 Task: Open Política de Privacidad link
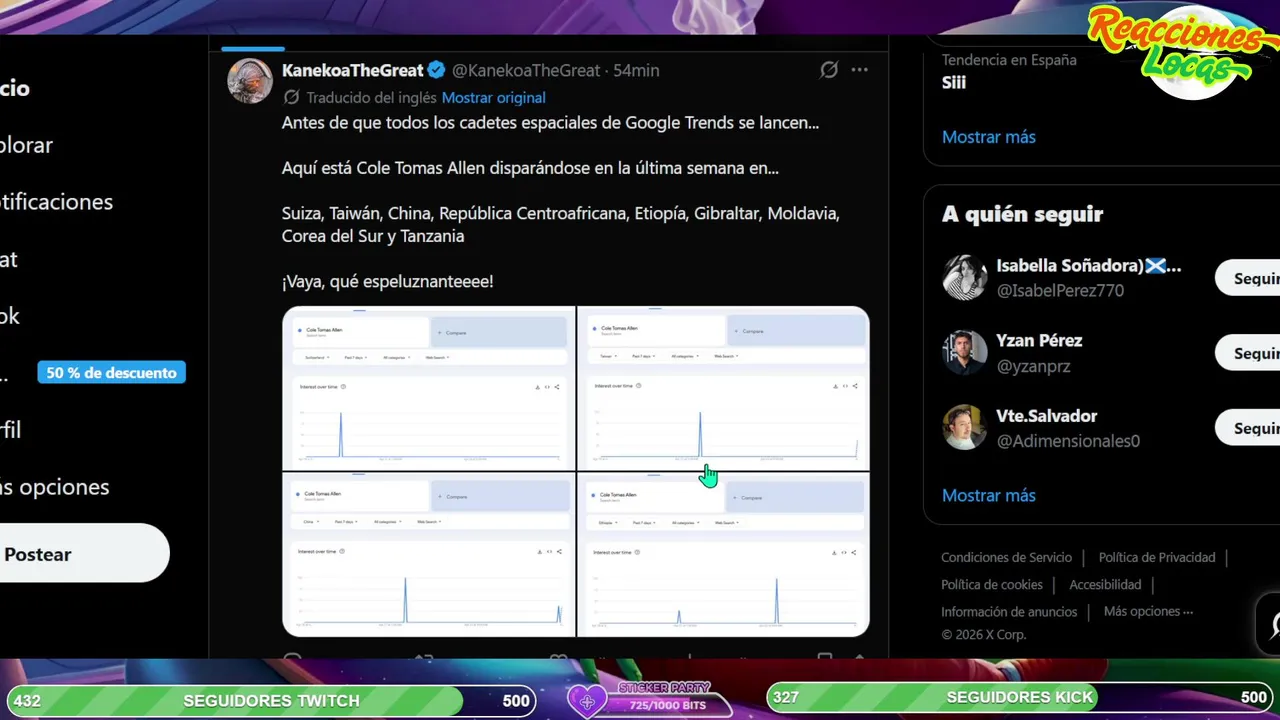coord(1157,557)
